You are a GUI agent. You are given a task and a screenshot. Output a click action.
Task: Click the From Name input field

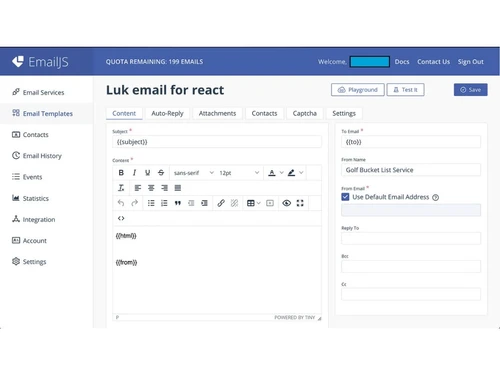(x=411, y=170)
